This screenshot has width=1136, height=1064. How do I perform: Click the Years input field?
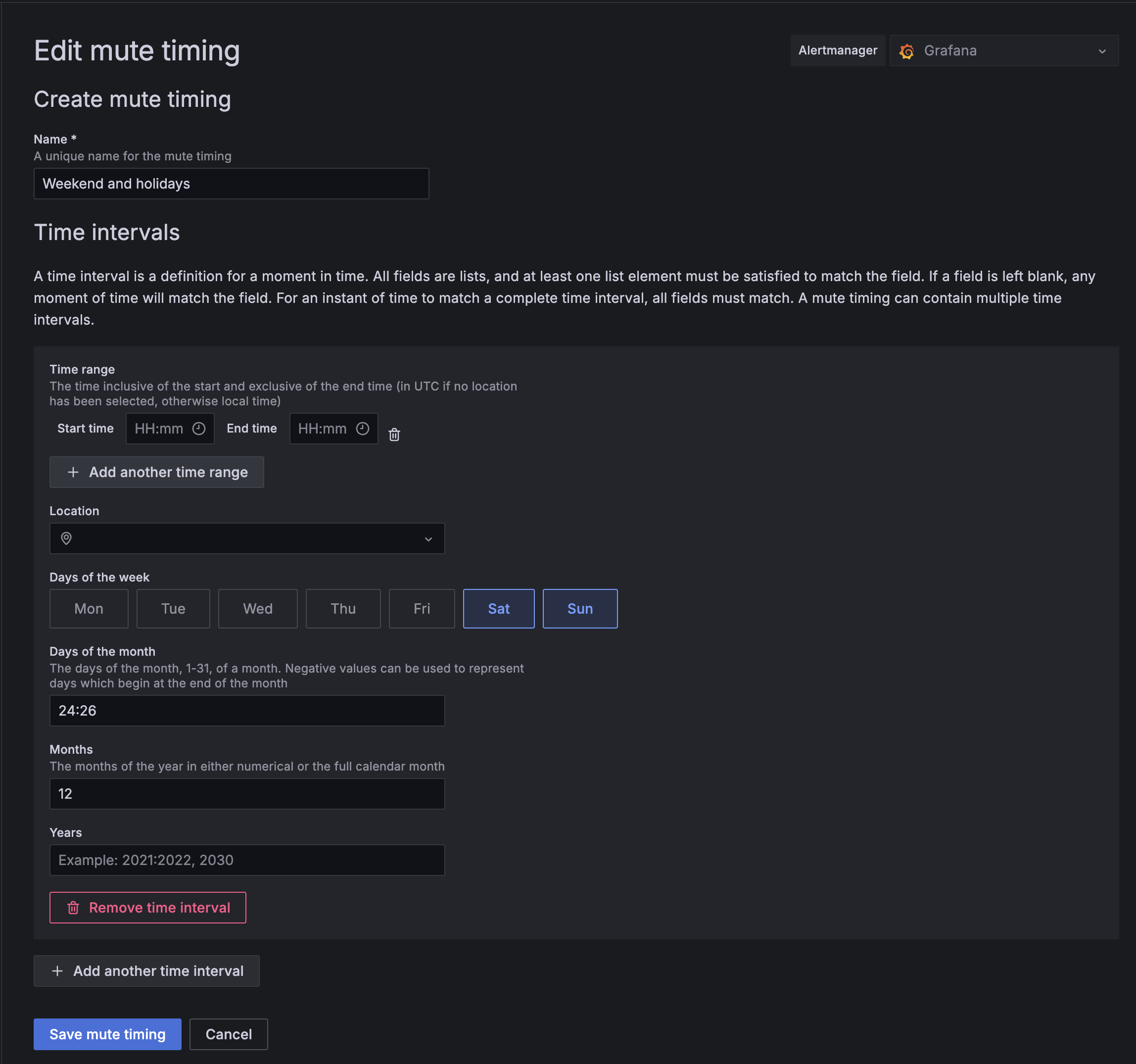tap(247, 860)
